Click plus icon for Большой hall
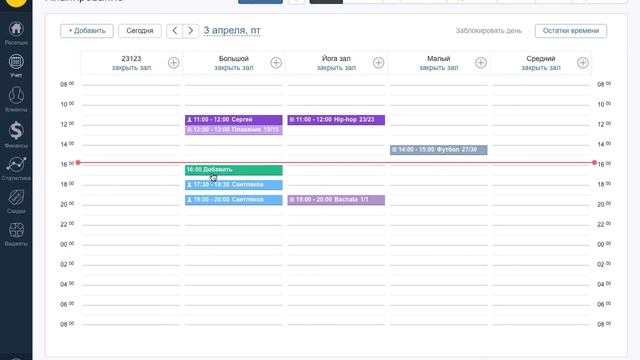Image resolution: width=640 pixels, height=360 pixels. (x=276, y=63)
